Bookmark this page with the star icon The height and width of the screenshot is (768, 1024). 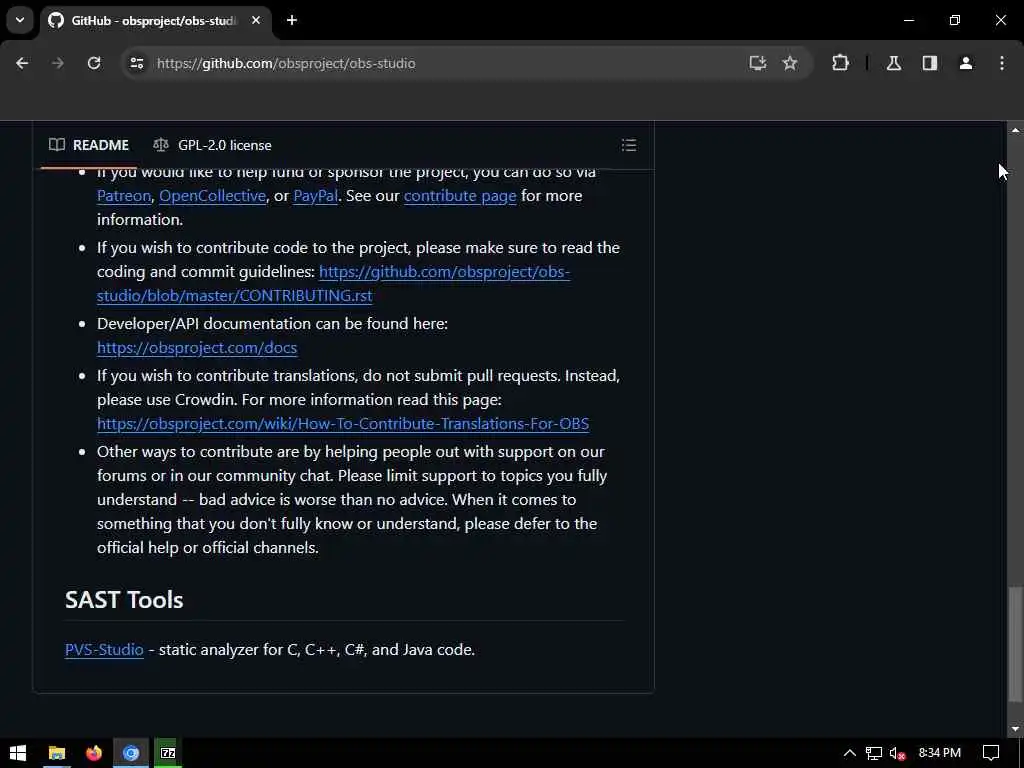coord(790,63)
